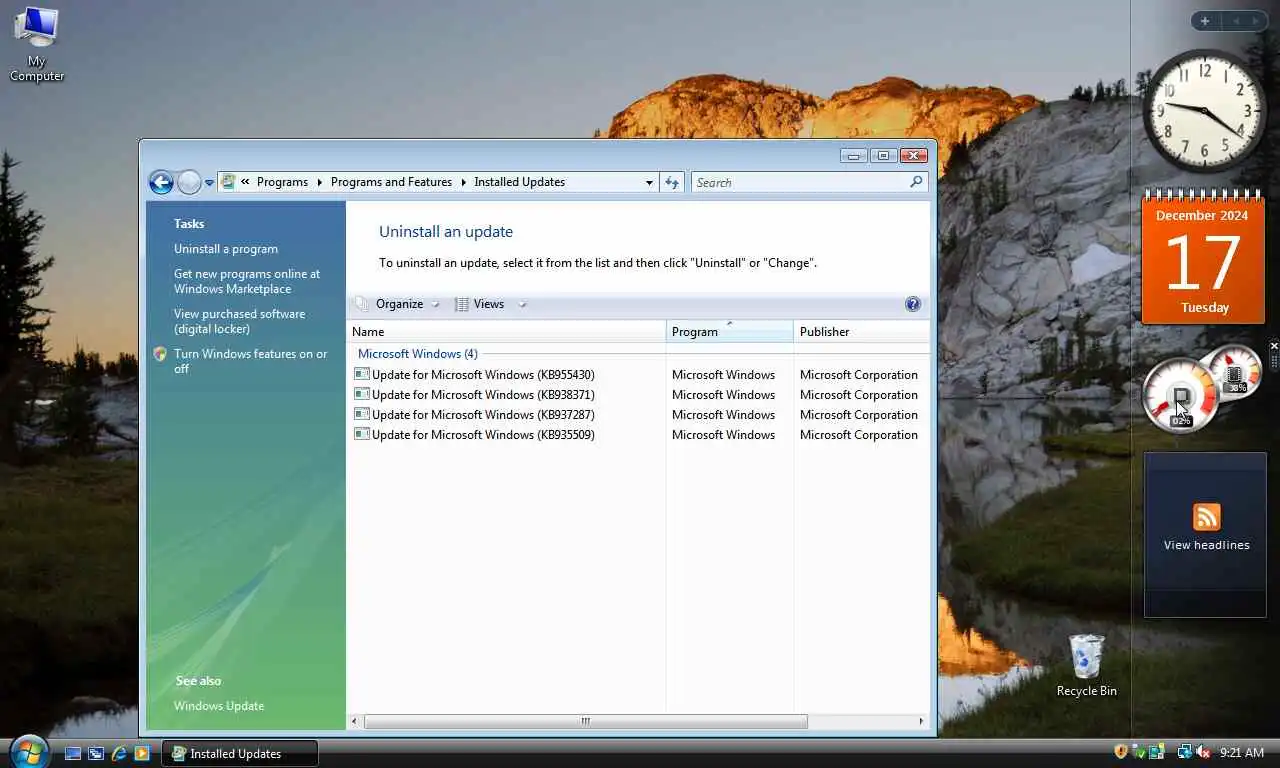The image size is (1280, 768).
Task: Click the Installed Updates breadcrumb
Action: (519, 182)
